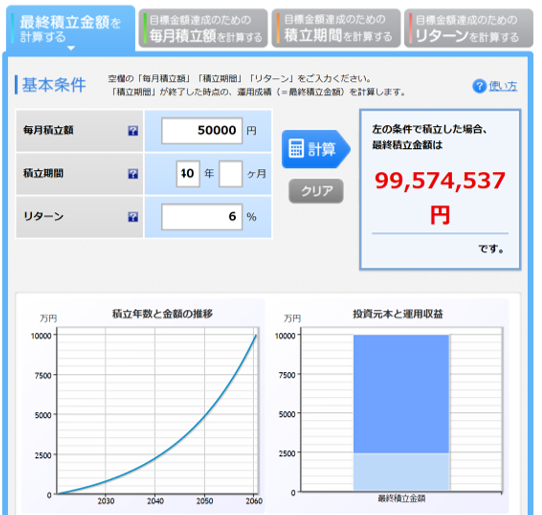Image resolution: width=542 pixels, height=515 pixels.
Task: Click the 積立年数と金額の推移 chart title
Action: 162,314
